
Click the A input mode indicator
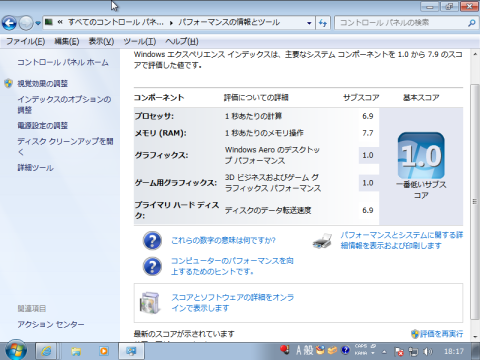(299, 350)
